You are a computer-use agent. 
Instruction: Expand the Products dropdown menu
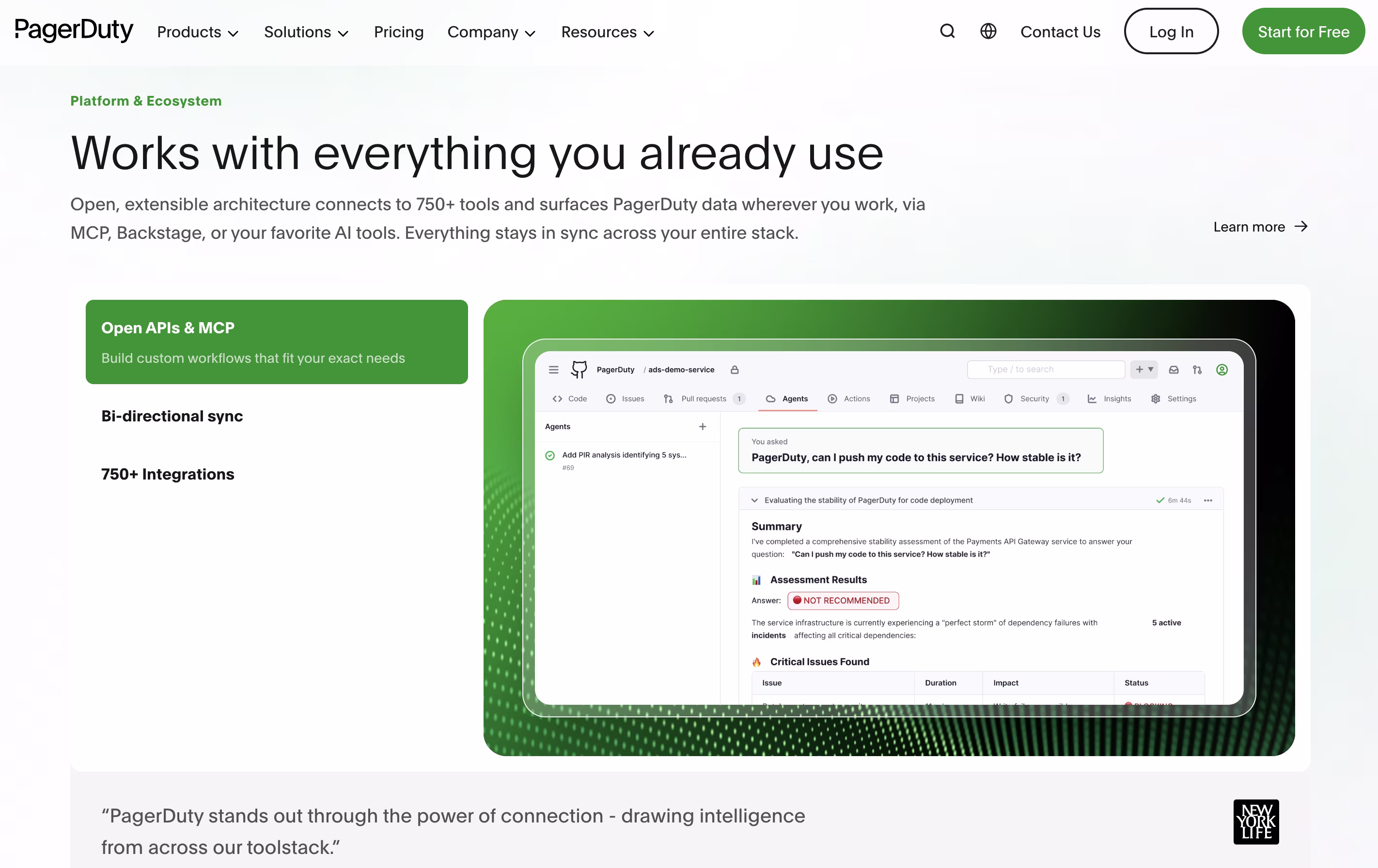point(197,32)
